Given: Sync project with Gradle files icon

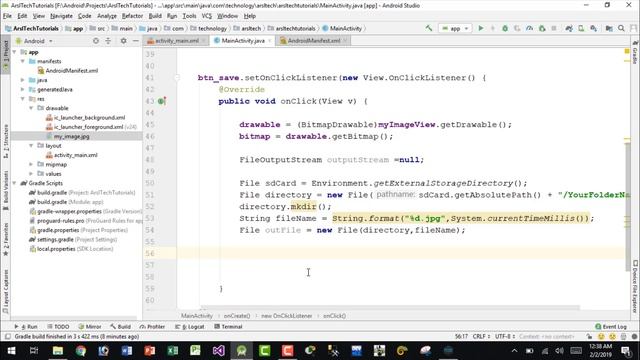Looking at the screenshot, I should (x=569, y=28).
